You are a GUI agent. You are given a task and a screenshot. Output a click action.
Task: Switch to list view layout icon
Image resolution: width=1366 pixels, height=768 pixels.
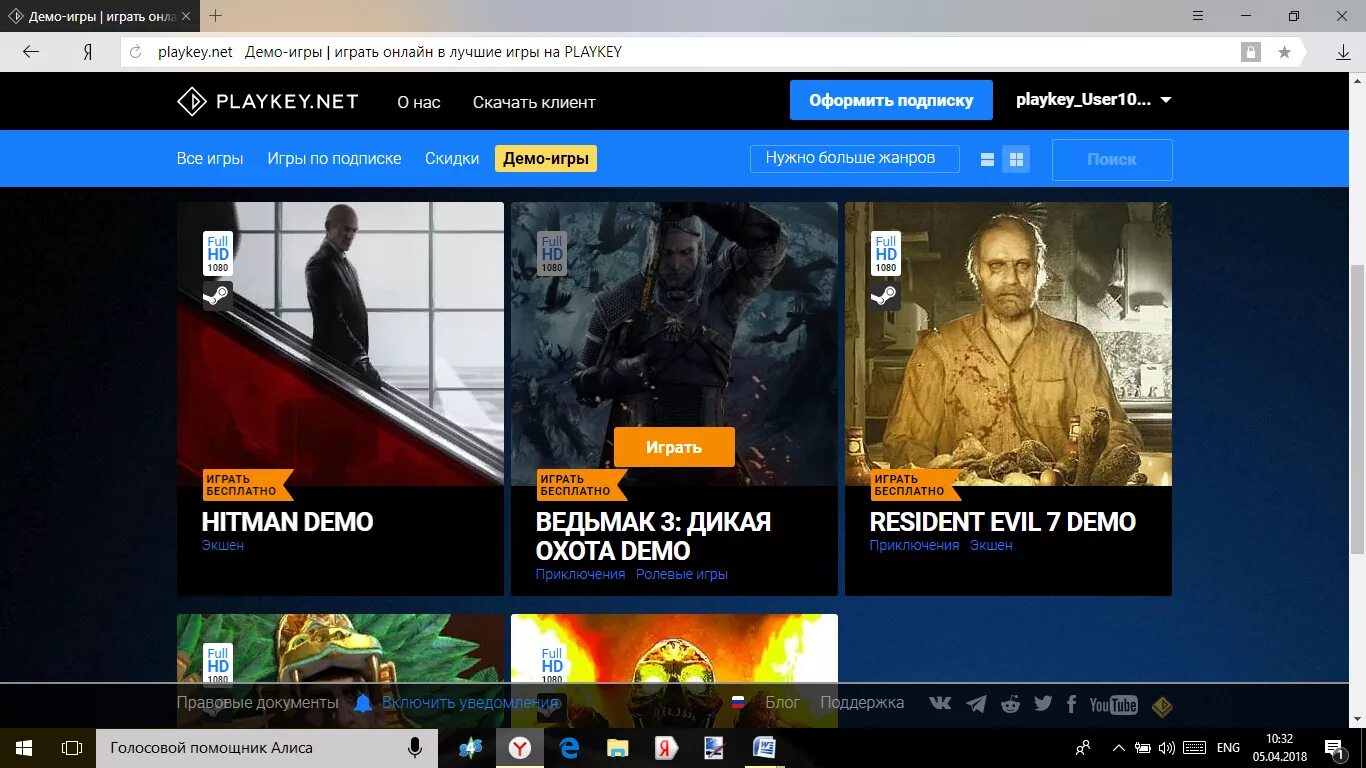[x=986, y=158]
